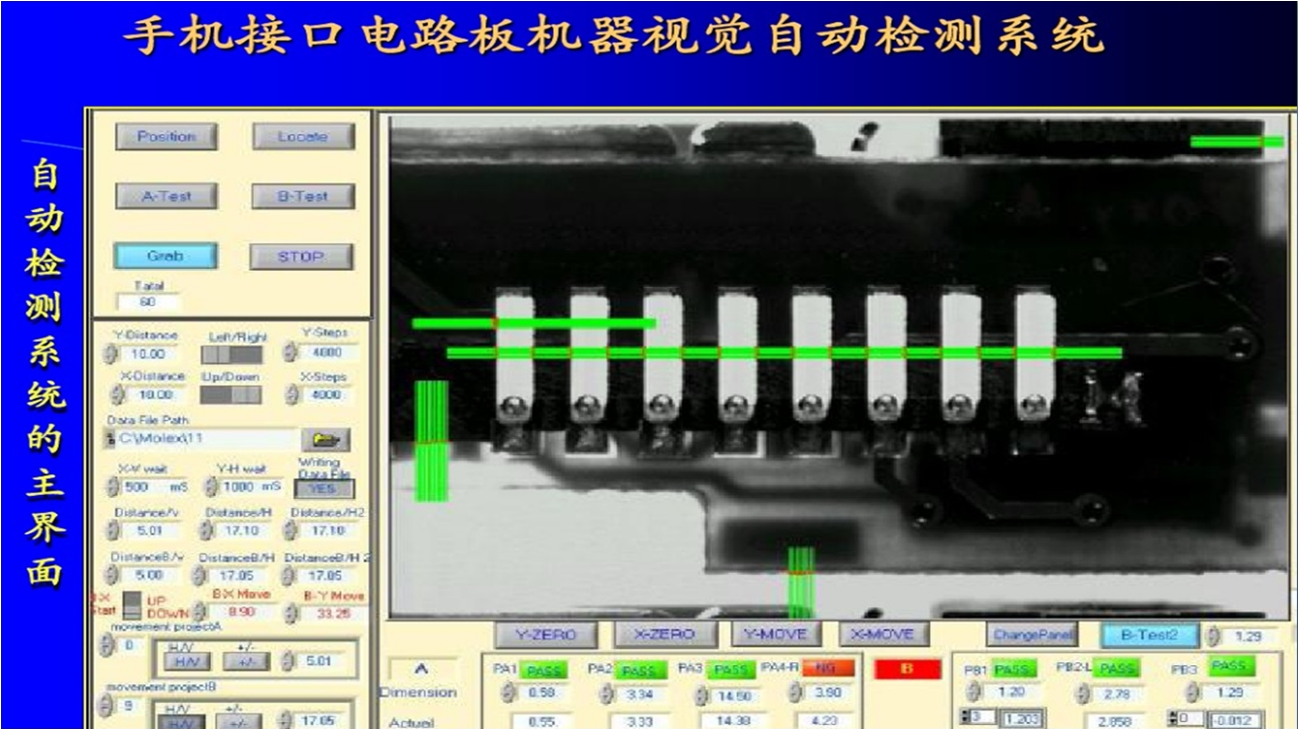Image resolution: width=1299 pixels, height=730 pixels.
Task: Click the ChangePanel button
Action: pos(1032,634)
